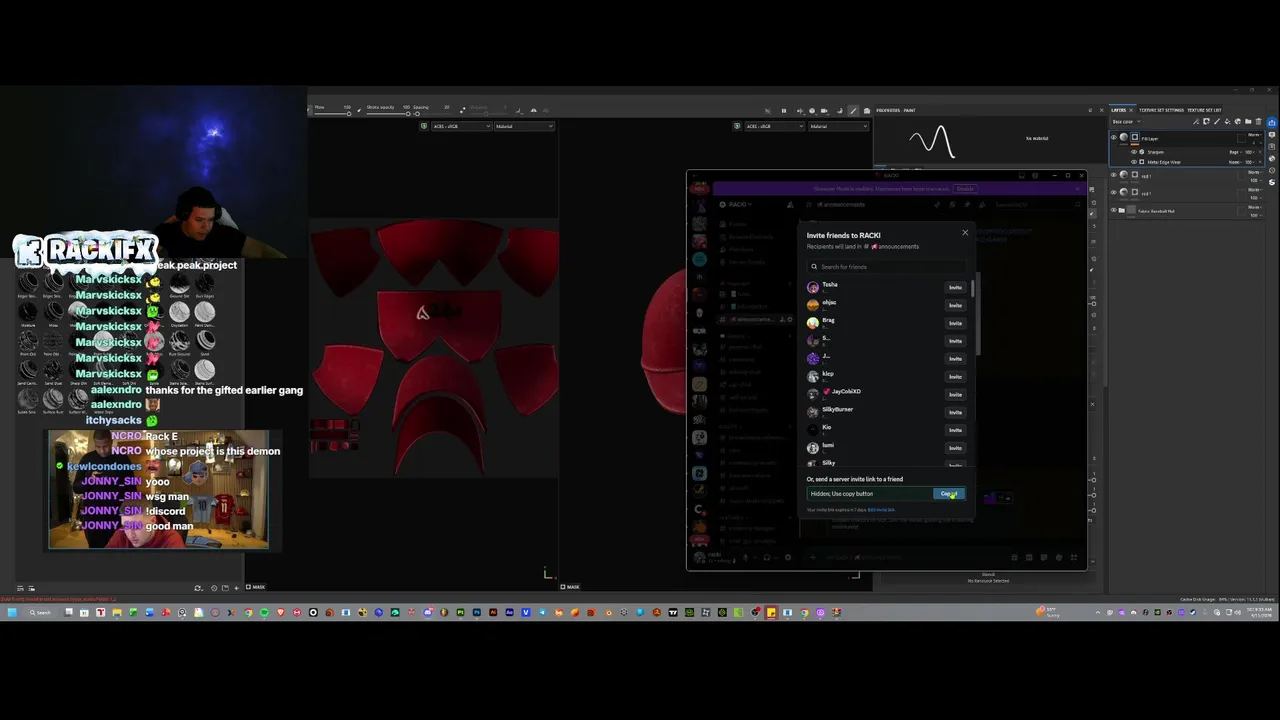Click the friends list scrollbar in invite dialog
Screen dimensions: 1280x720
[x=972, y=290]
